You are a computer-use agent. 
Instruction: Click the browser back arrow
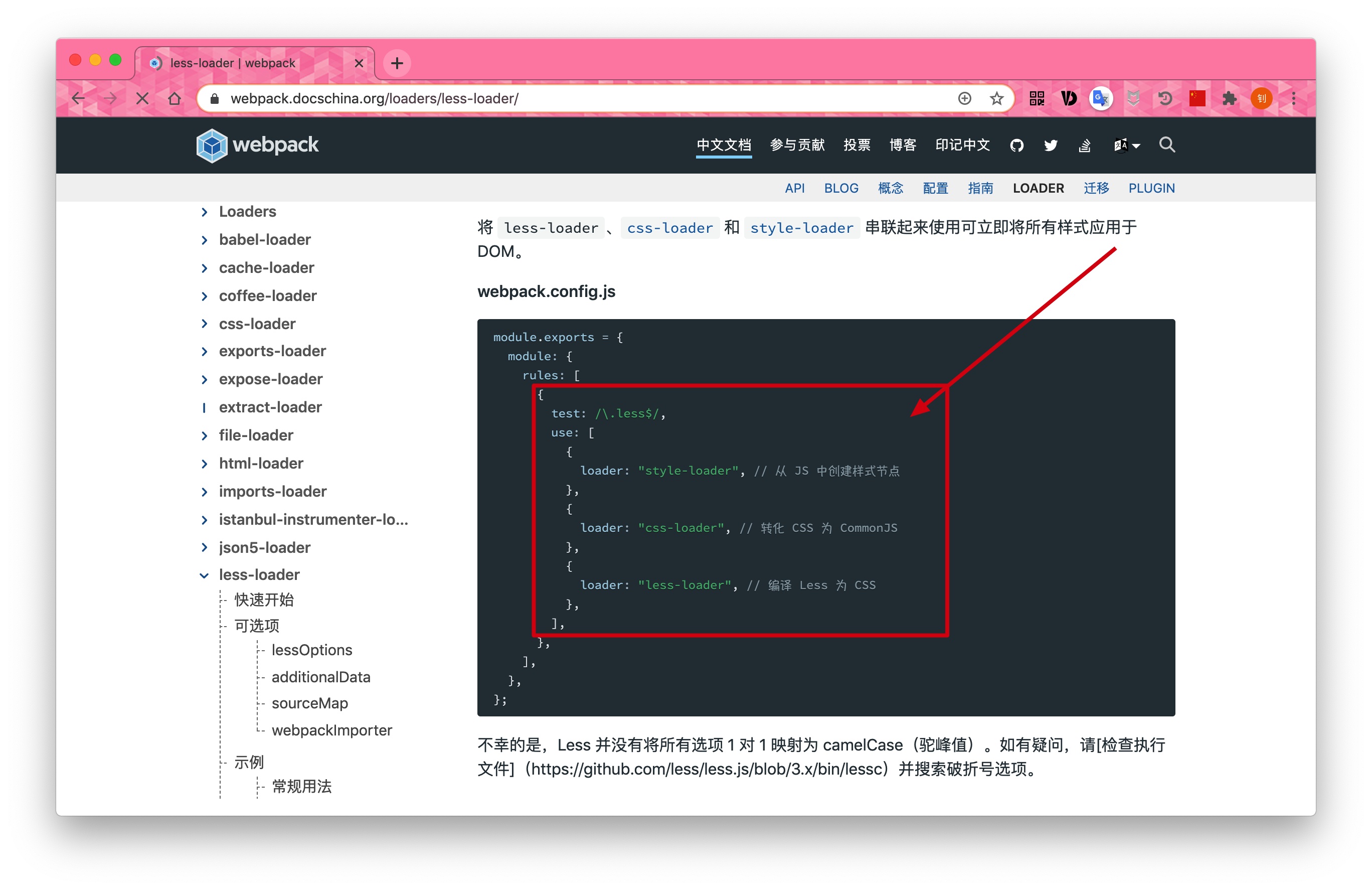click(78, 99)
